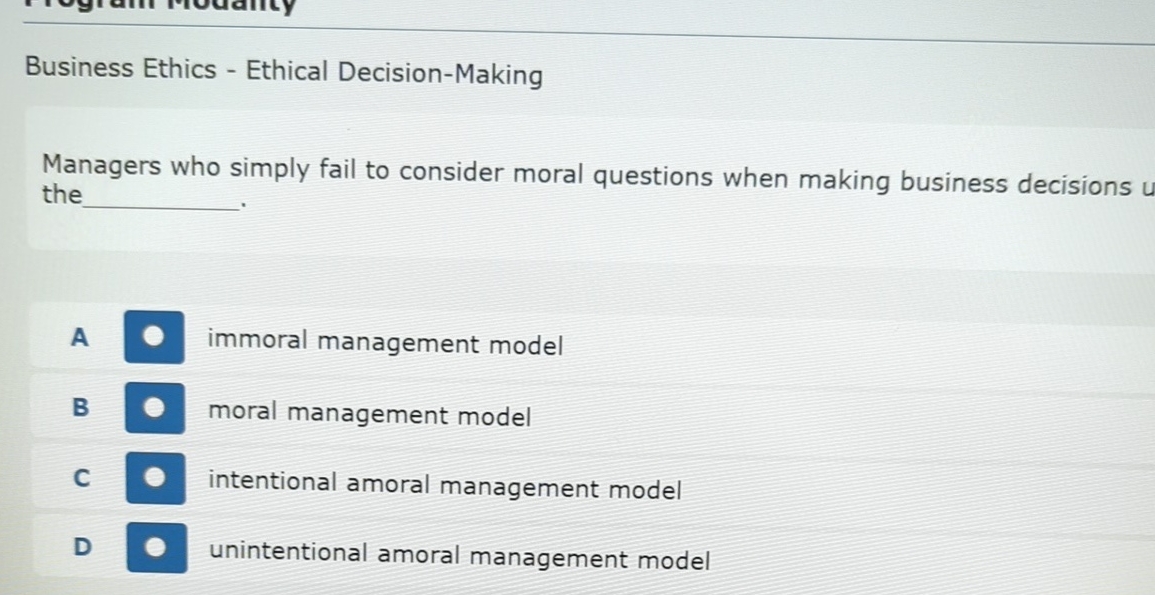This screenshot has height=595, width=1155.
Task: Choose 'unintentional amoral management model' option
Action: click(457, 559)
